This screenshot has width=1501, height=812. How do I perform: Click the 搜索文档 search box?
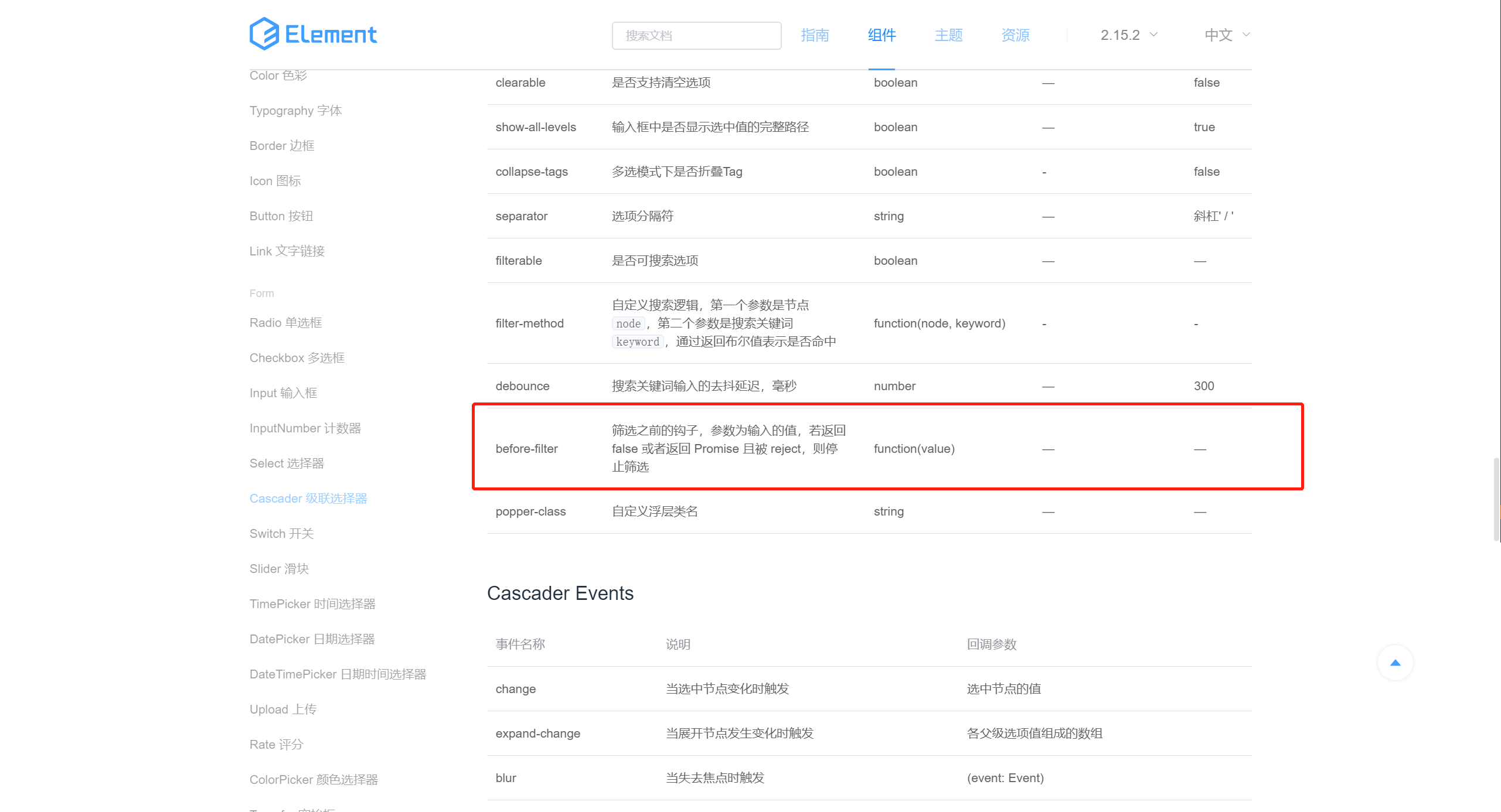tap(696, 35)
